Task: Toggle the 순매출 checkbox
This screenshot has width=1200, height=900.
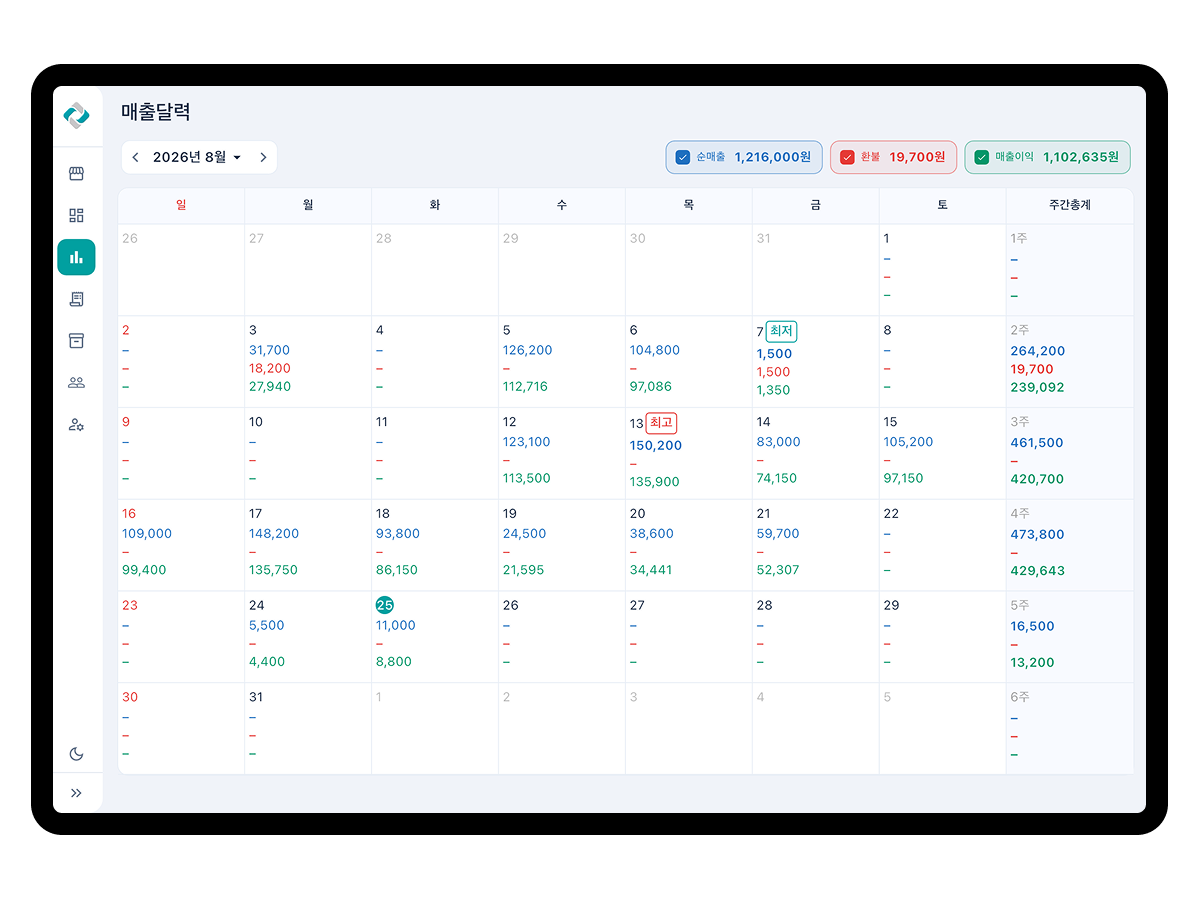Action: point(683,157)
